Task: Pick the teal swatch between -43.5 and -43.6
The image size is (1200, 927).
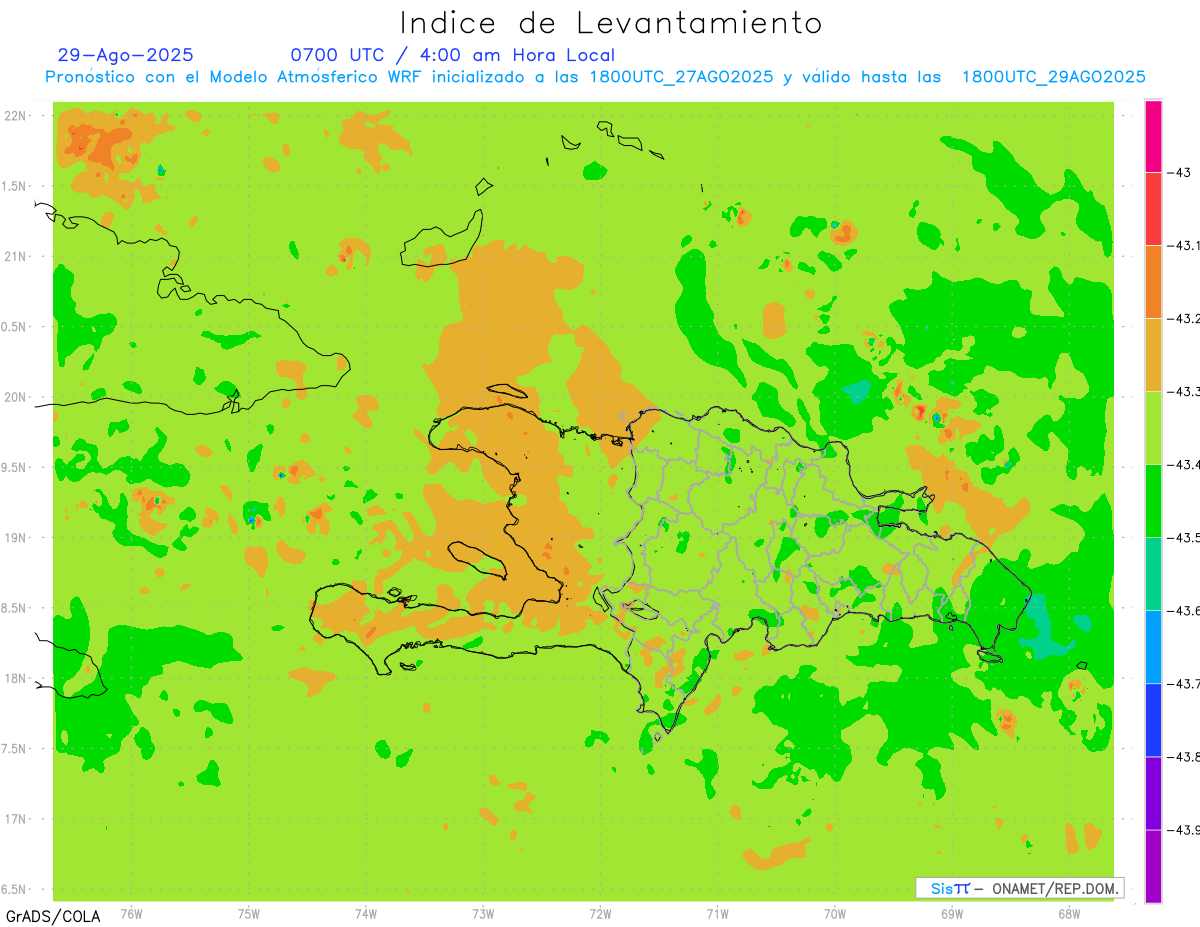Action: [x=1153, y=574]
